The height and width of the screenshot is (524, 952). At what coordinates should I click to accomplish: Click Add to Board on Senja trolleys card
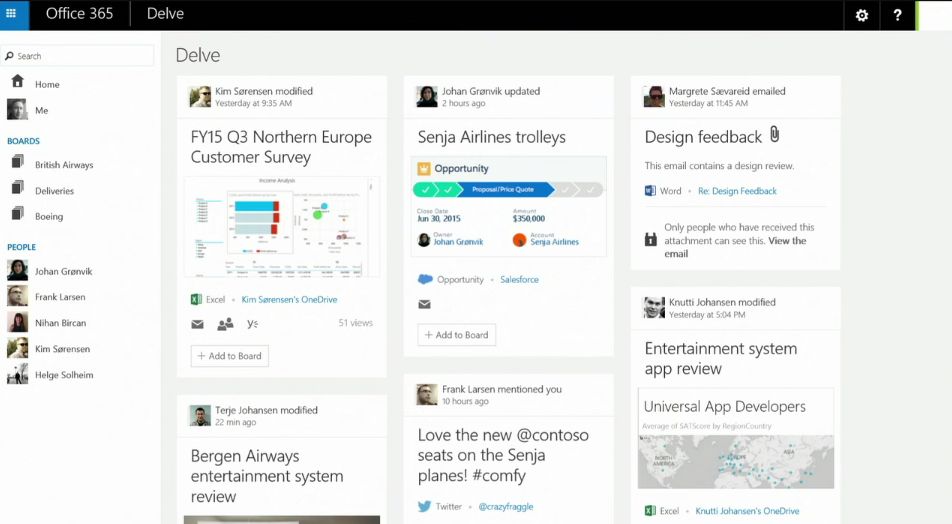[x=457, y=335]
